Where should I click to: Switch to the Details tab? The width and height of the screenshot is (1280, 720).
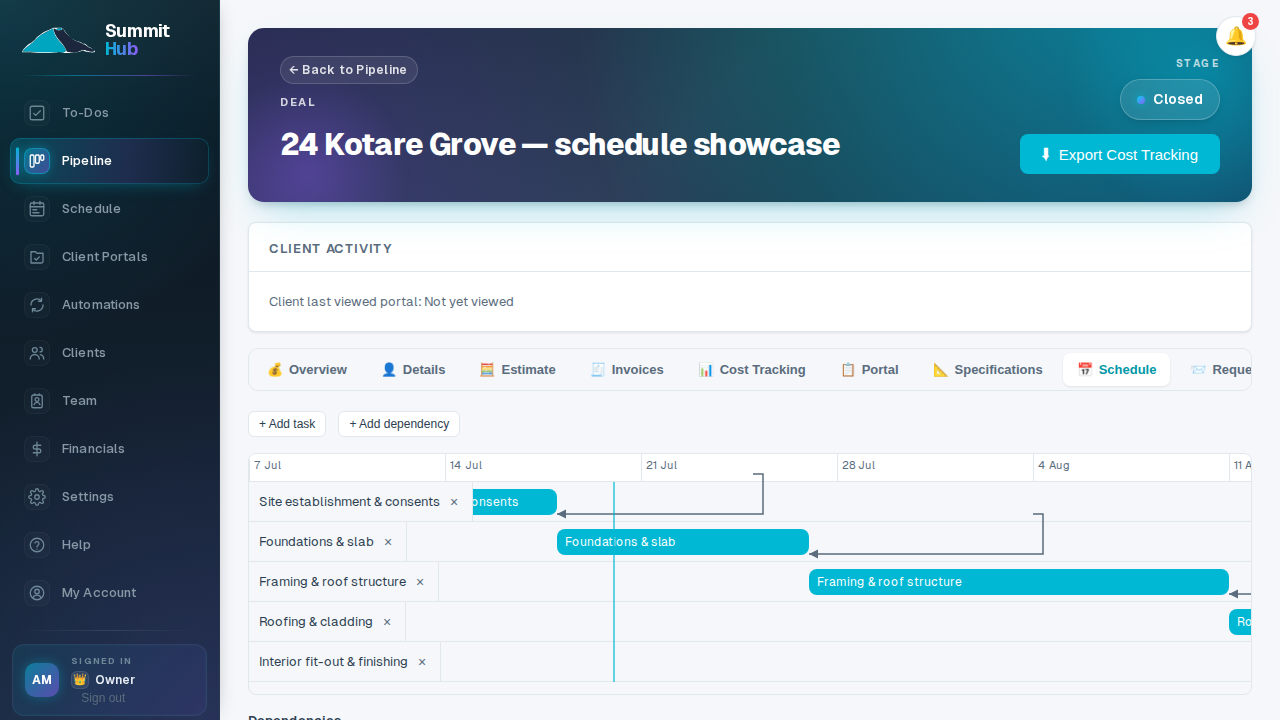pos(413,370)
